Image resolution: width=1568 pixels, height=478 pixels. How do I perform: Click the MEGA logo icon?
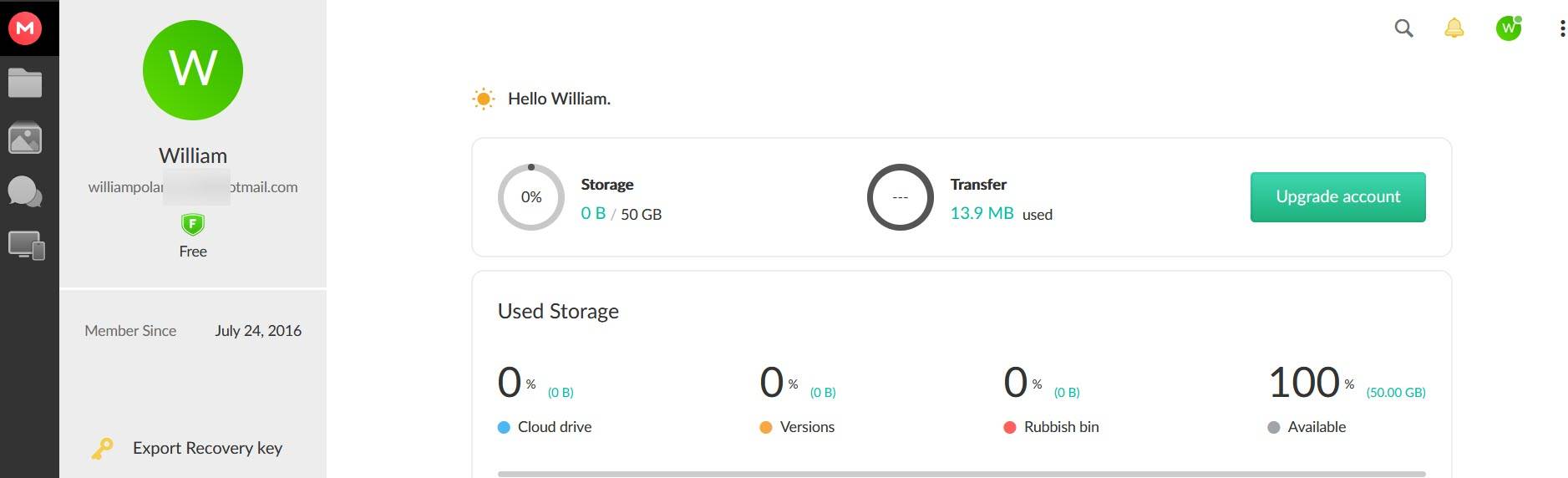pos(25,28)
